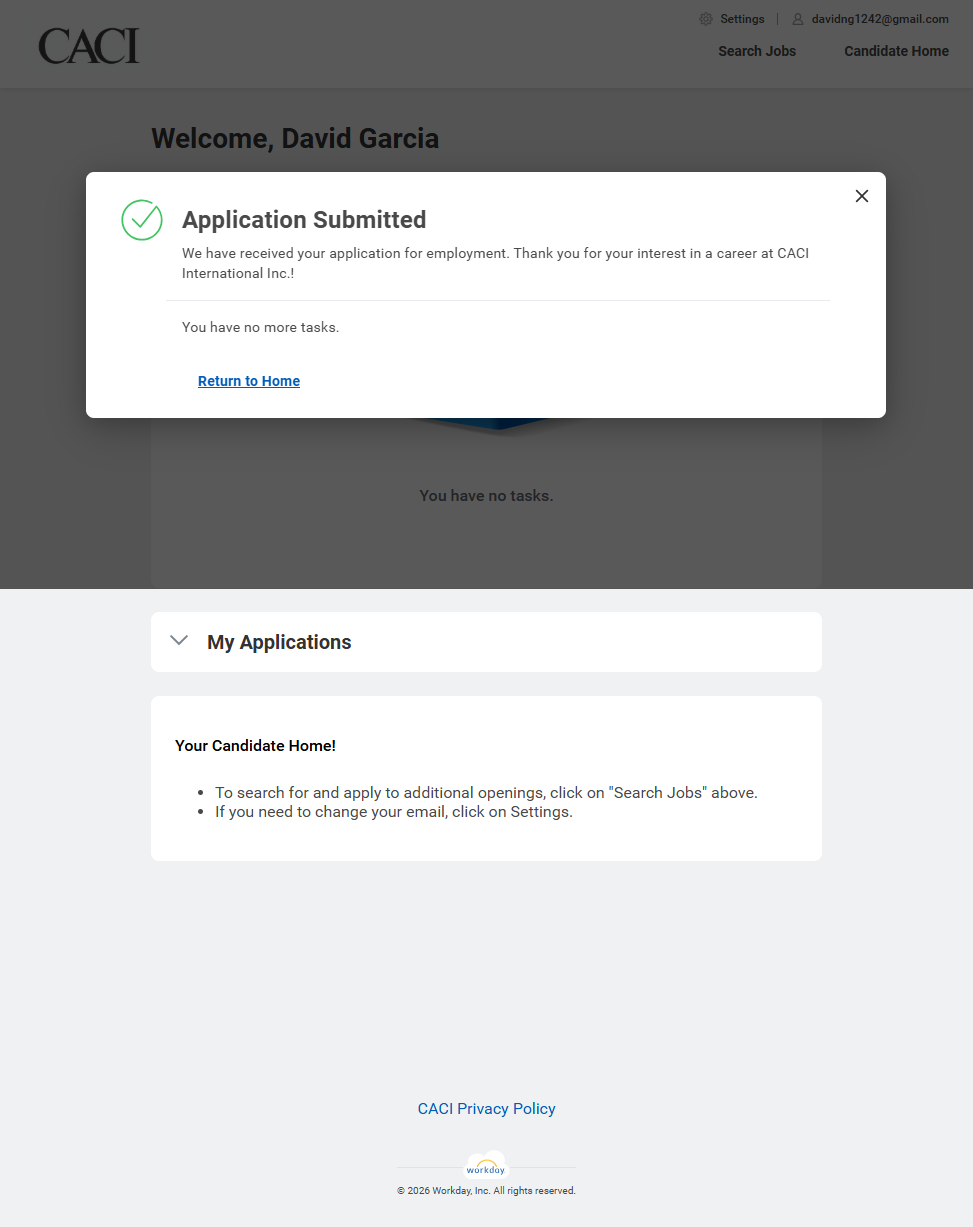Click the green checkmark success icon
This screenshot has height=1227, width=973.
tap(142, 220)
